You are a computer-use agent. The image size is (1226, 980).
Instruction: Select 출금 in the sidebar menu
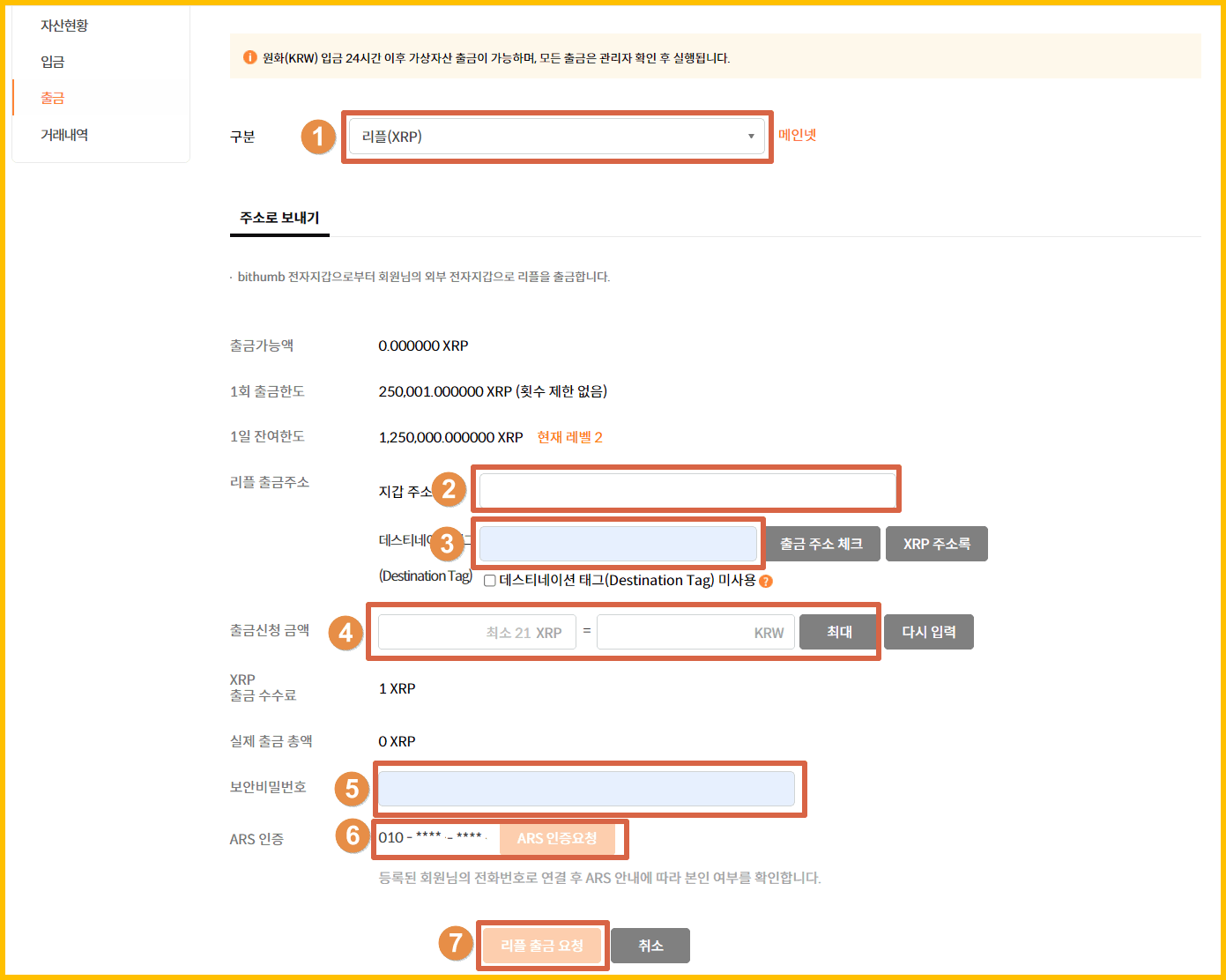[x=53, y=98]
